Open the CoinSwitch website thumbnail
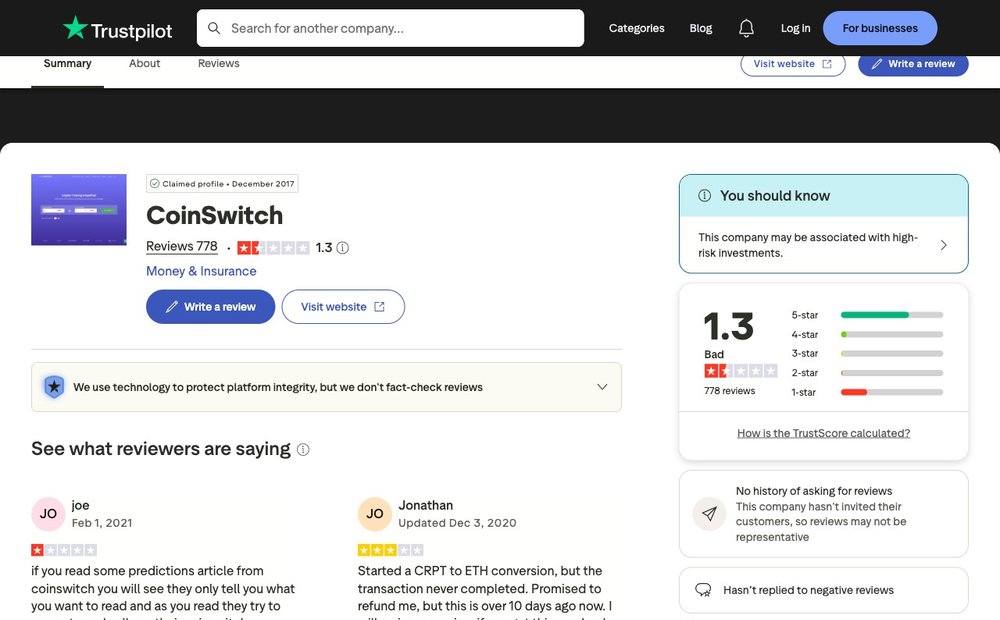 pos(78,210)
